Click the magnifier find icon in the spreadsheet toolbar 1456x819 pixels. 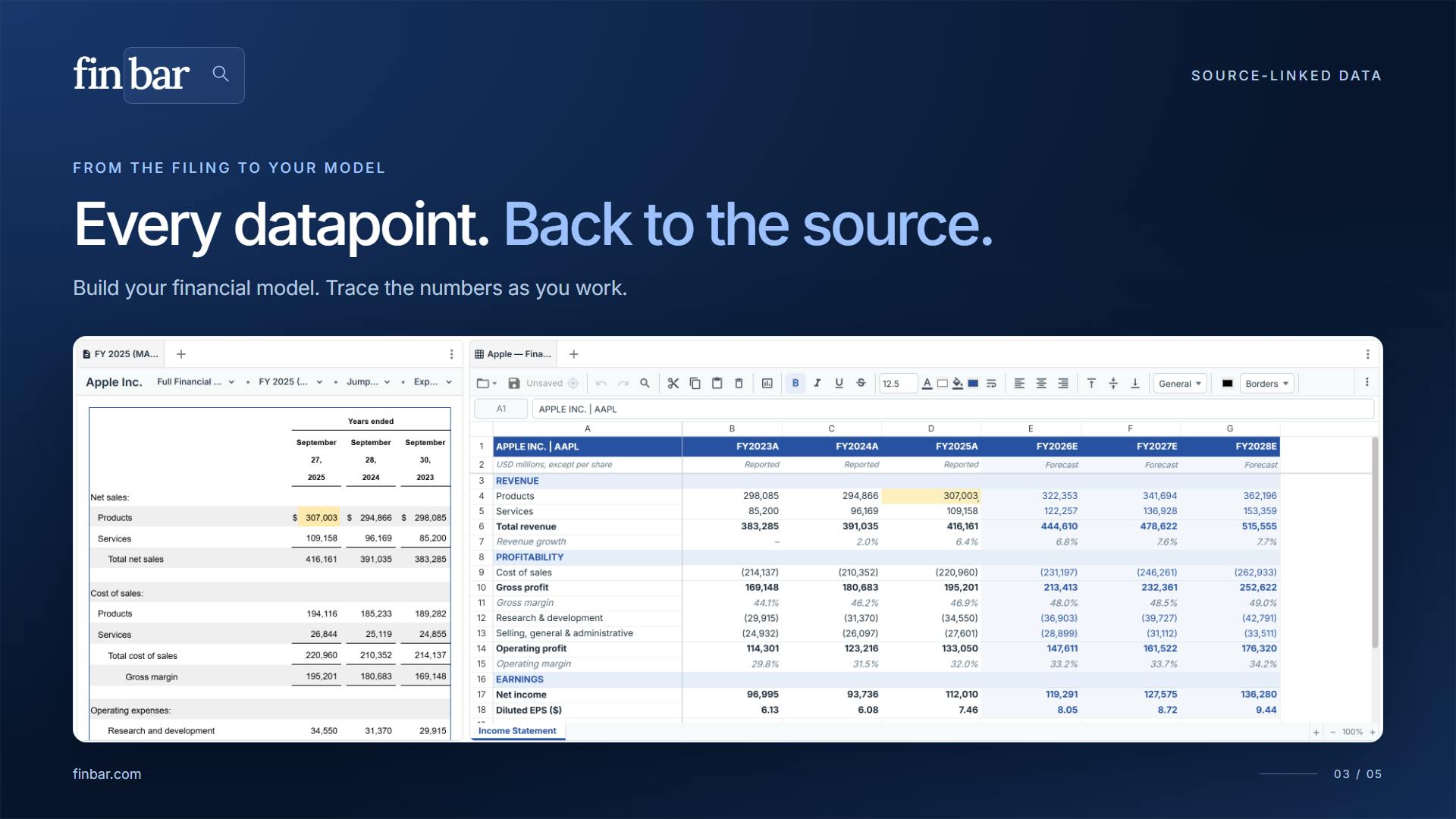click(645, 383)
